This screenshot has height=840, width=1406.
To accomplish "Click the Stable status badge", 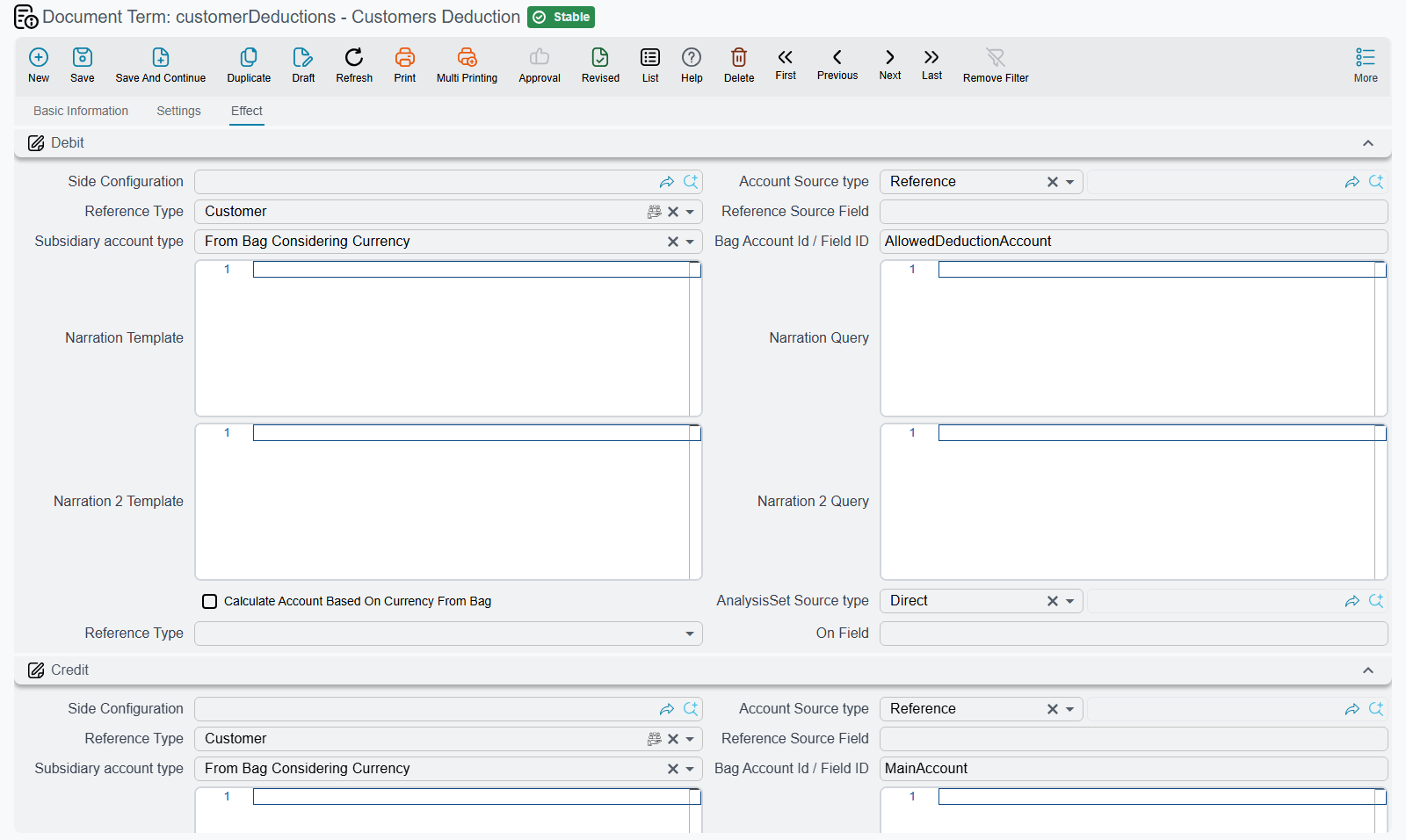I will click(562, 17).
